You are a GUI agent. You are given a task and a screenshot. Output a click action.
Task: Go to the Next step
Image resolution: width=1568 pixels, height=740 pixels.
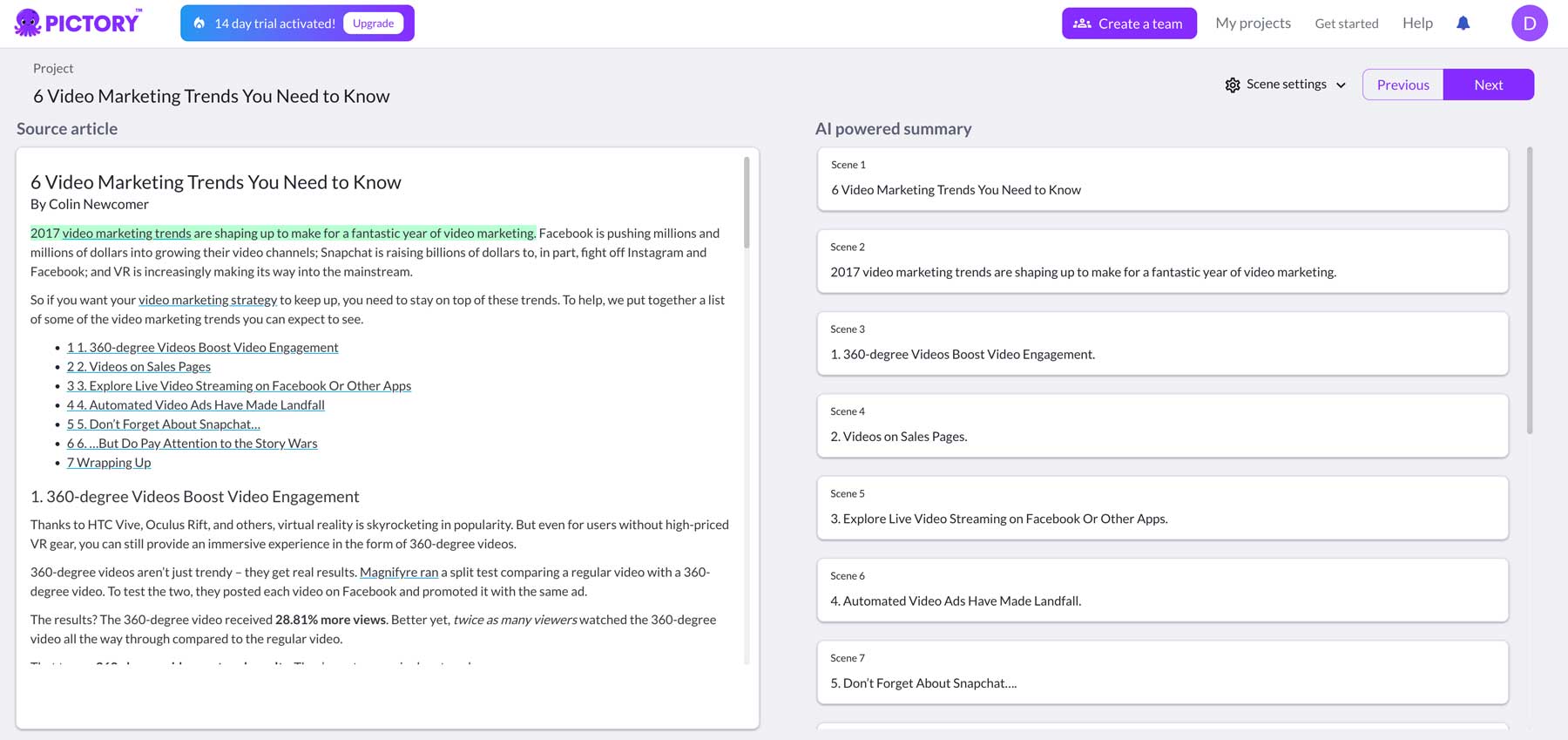pyautogui.click(x=1488, y=85)
